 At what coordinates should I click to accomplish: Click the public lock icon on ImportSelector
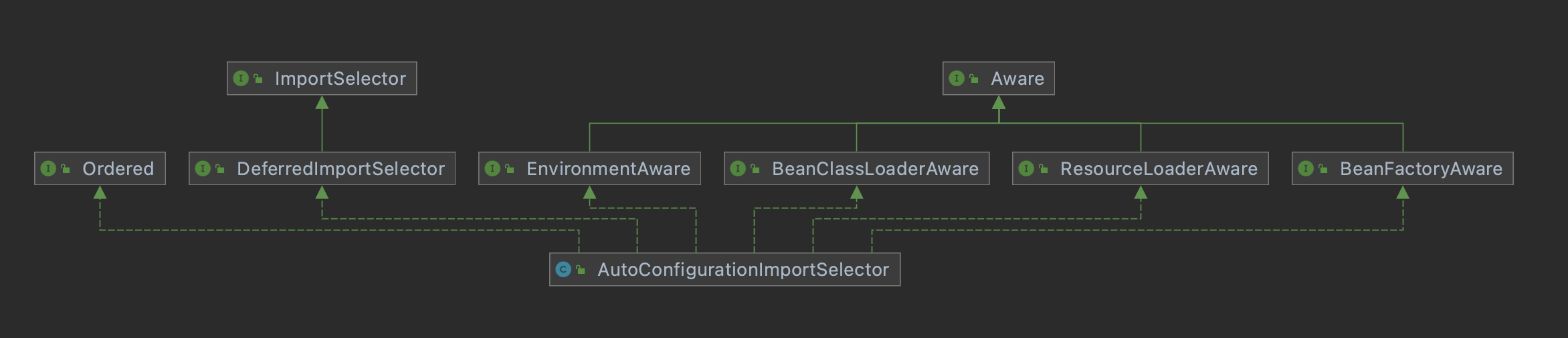click(x=258, y=79)
